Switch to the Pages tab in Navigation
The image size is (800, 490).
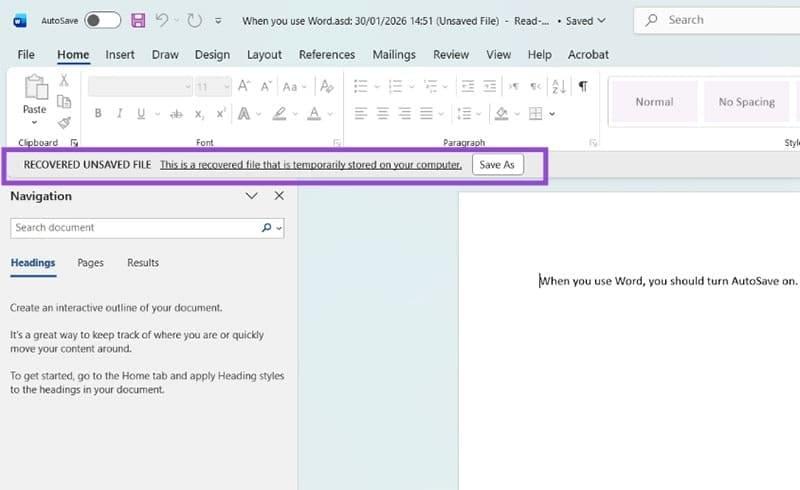[x=90, y=263]
